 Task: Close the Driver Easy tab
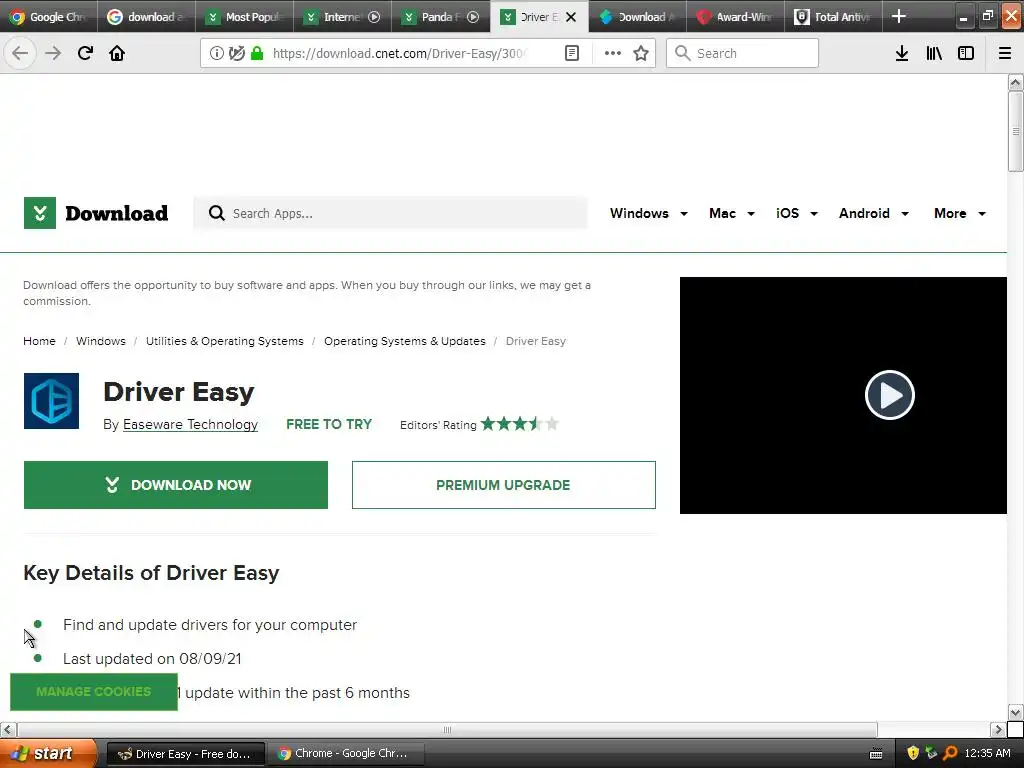tap(571, 17)
